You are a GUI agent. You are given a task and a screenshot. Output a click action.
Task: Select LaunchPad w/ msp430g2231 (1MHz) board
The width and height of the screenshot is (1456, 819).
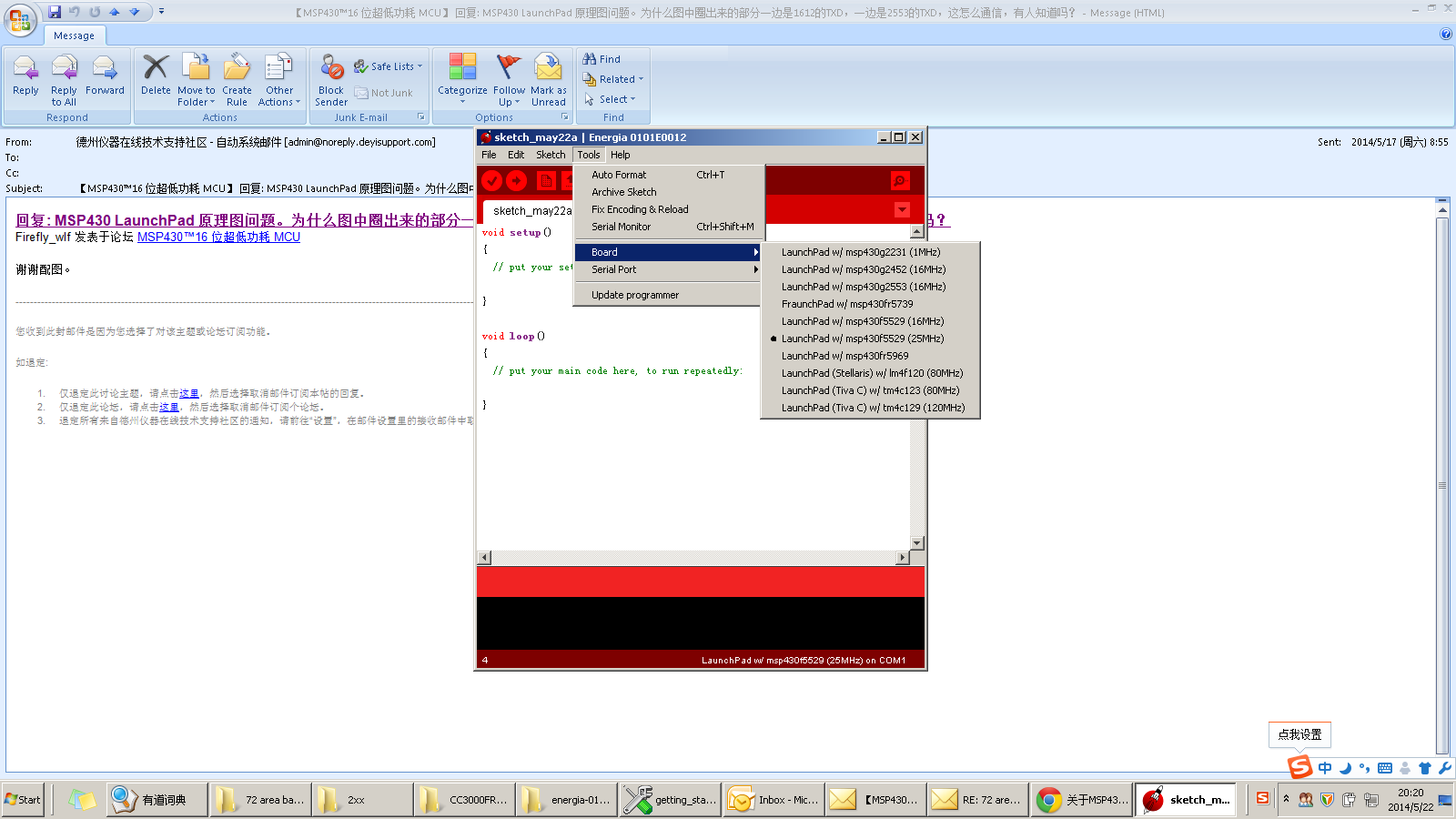click(x=870, y=252)
